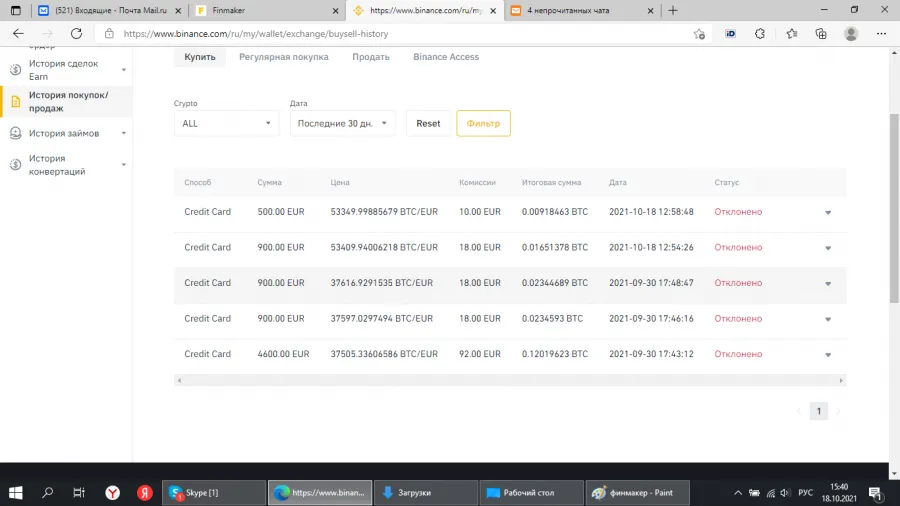Open Task View on taskbar
The height and width of the screenshot is (506, 900).
click(79, 492)
